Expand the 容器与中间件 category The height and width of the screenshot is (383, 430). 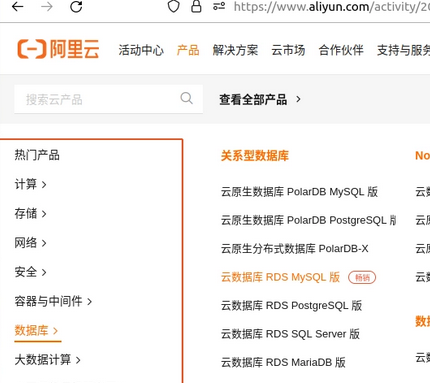pos(53,301)
